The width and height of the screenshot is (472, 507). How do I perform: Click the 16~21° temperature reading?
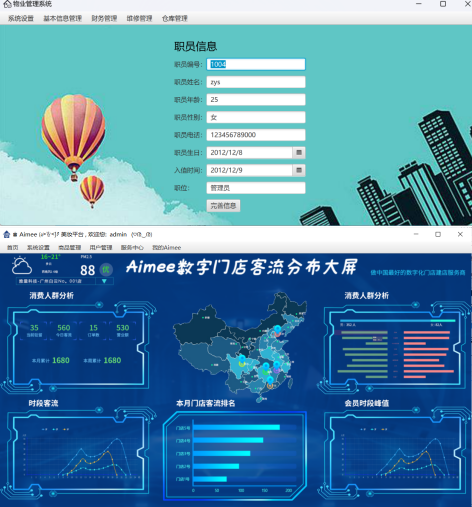50,257
